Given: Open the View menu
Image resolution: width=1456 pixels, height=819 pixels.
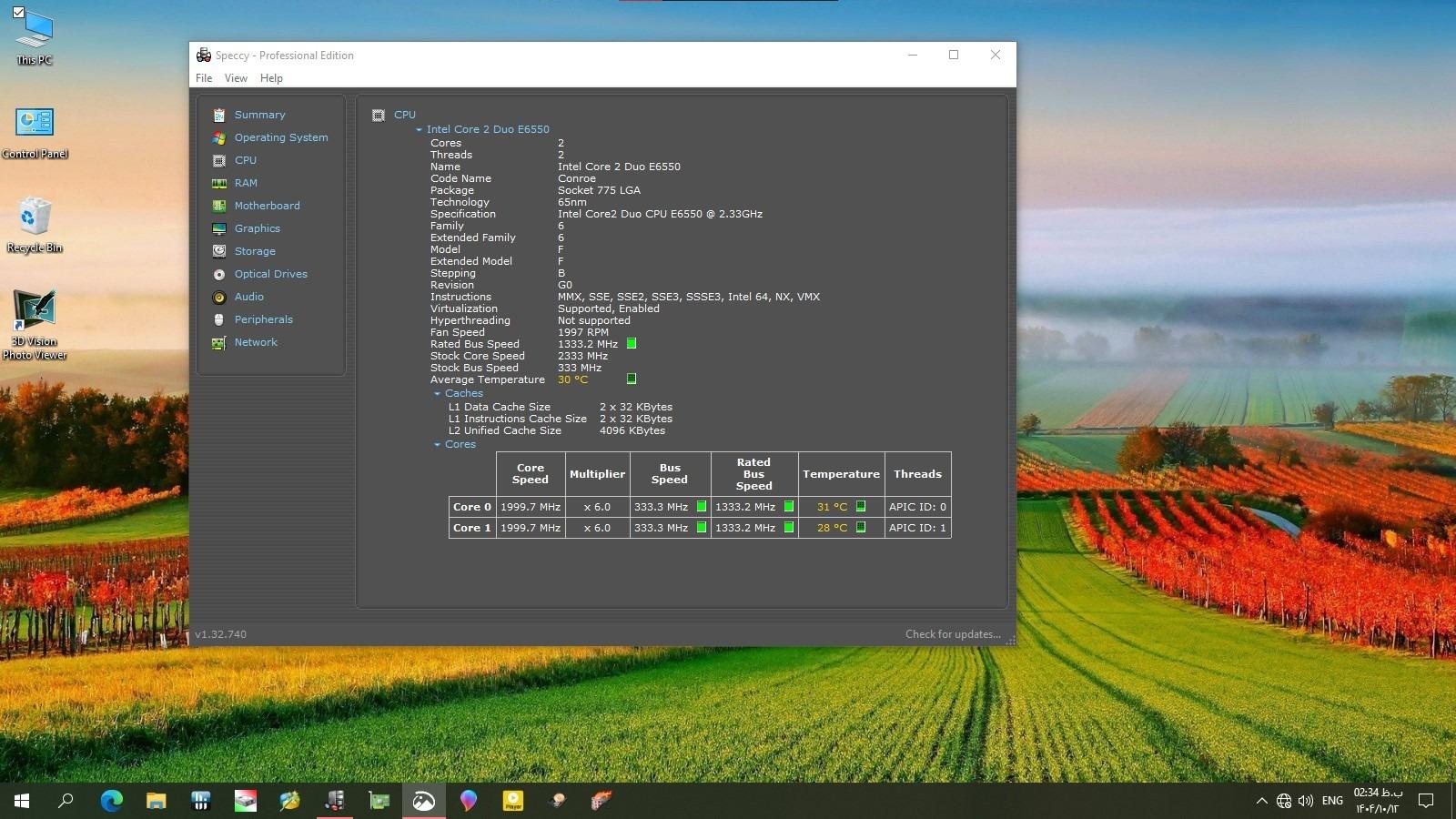Looking at the screenshot, I should (236, 78).
